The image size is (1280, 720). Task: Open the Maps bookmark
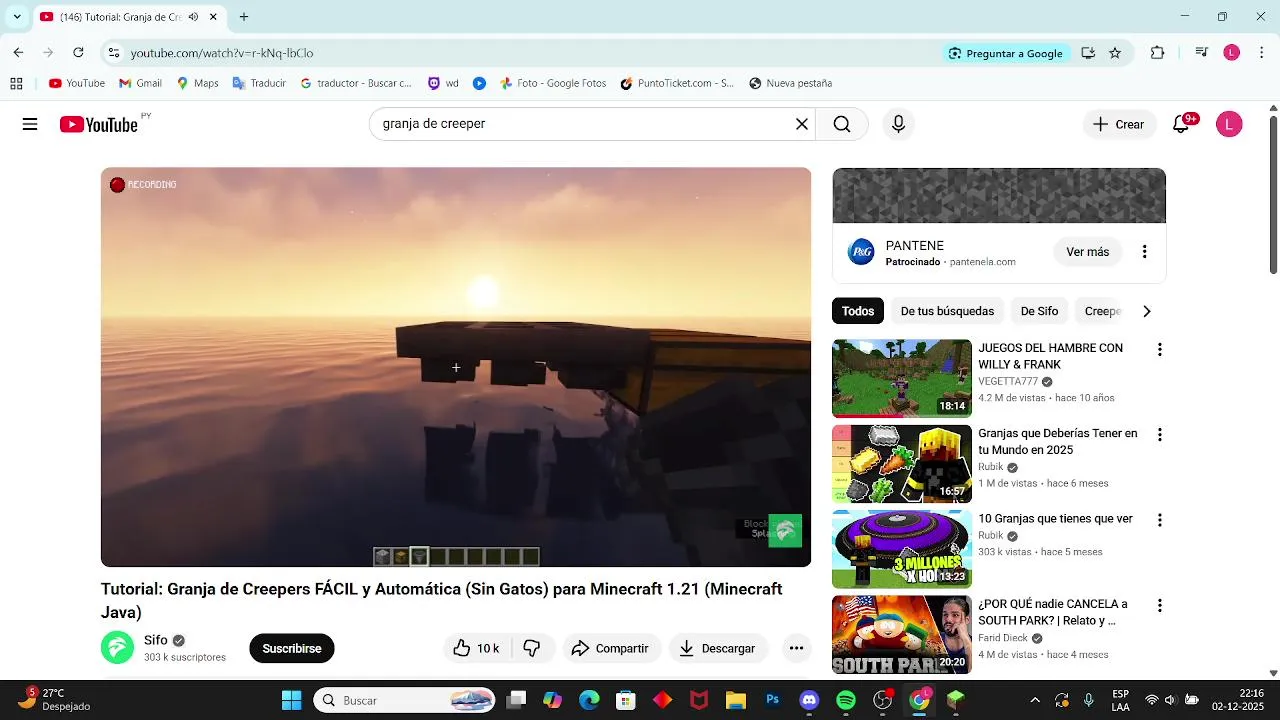point(197,83)
